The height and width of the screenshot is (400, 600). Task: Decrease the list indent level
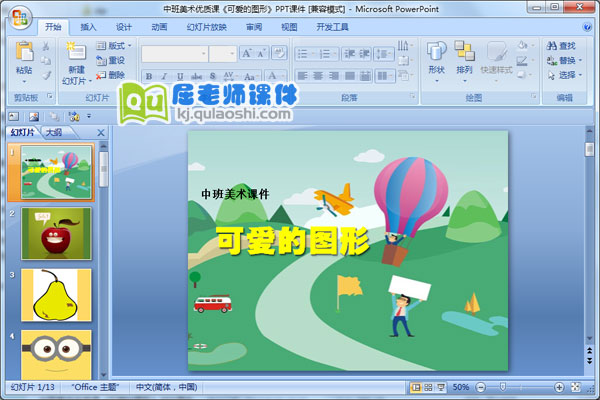tap(349, 54)
